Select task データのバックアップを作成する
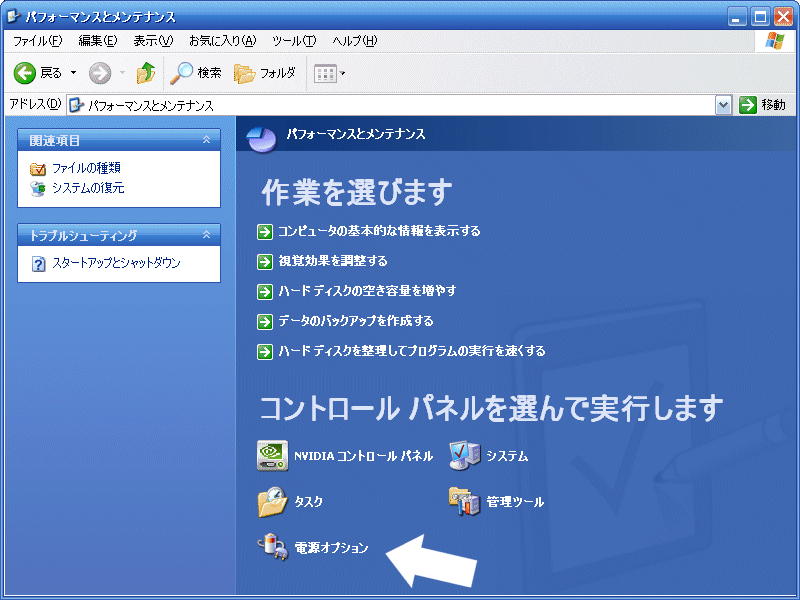 [x=356, y=321]
